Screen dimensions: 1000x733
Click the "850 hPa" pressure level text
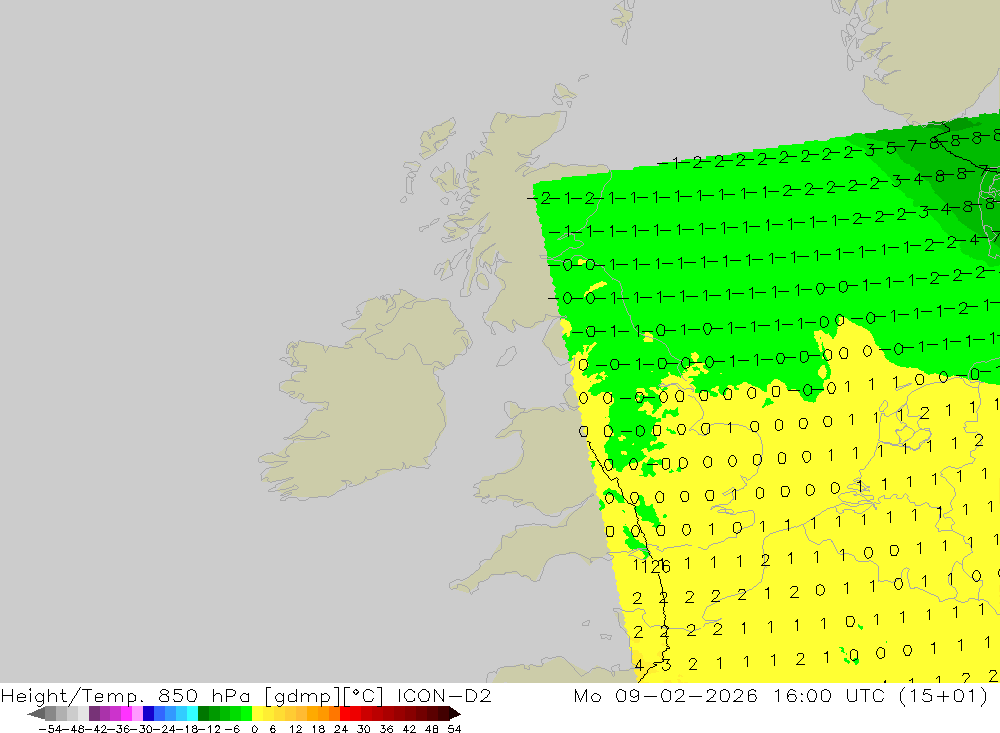pos(205,695)
